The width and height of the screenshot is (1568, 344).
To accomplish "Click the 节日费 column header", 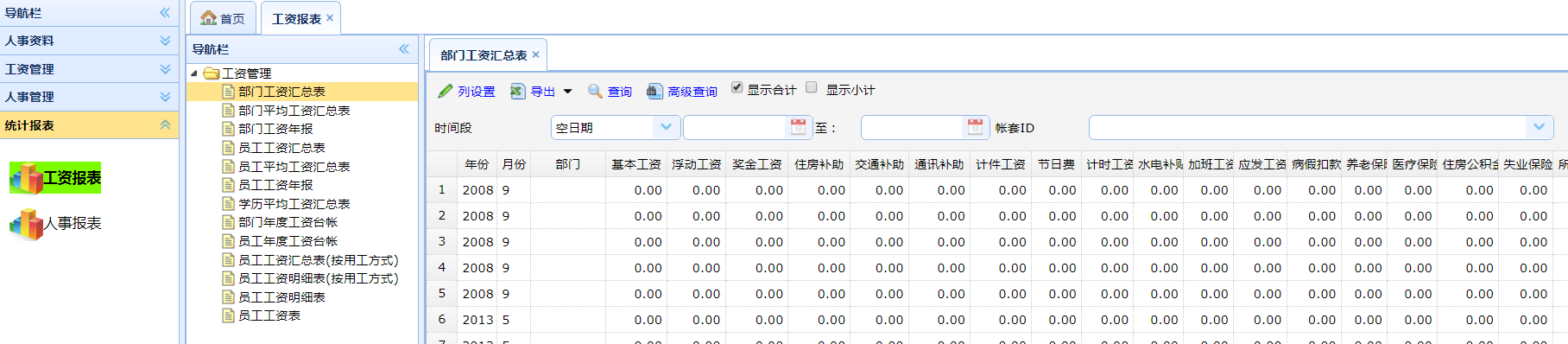I will click(x=1056, y=164).
